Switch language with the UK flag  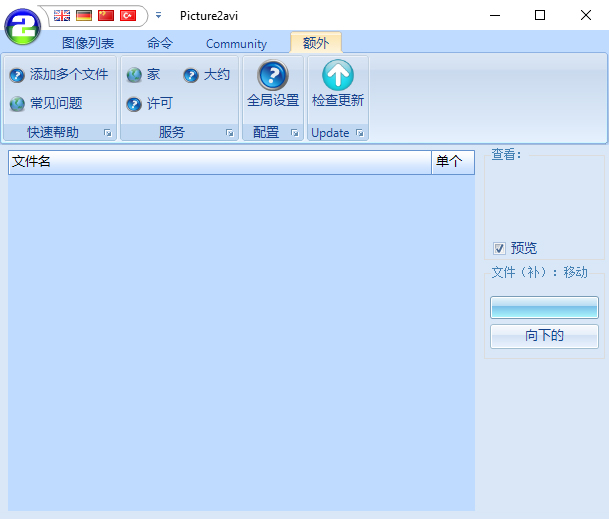point(62,16)
